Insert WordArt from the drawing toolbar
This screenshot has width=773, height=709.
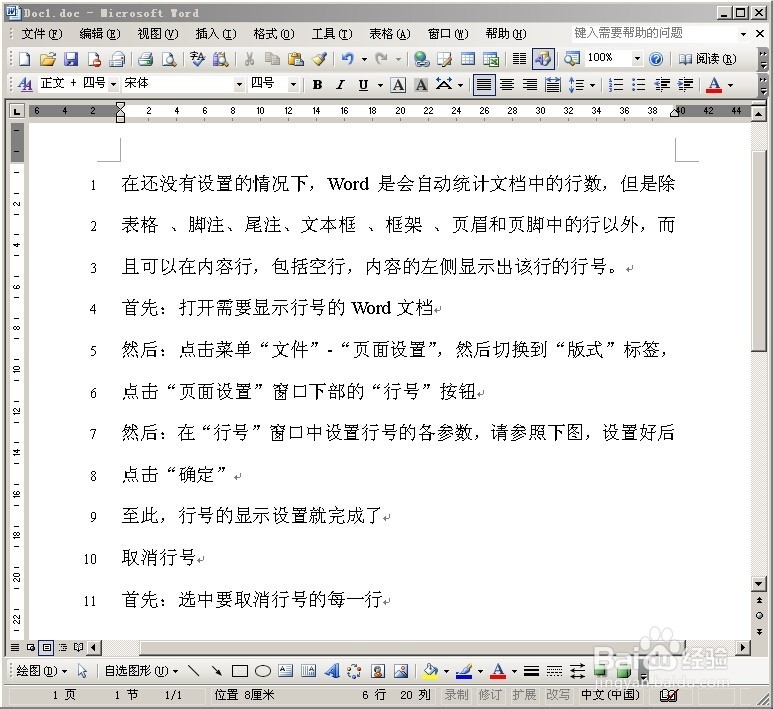tap(332, 671)
